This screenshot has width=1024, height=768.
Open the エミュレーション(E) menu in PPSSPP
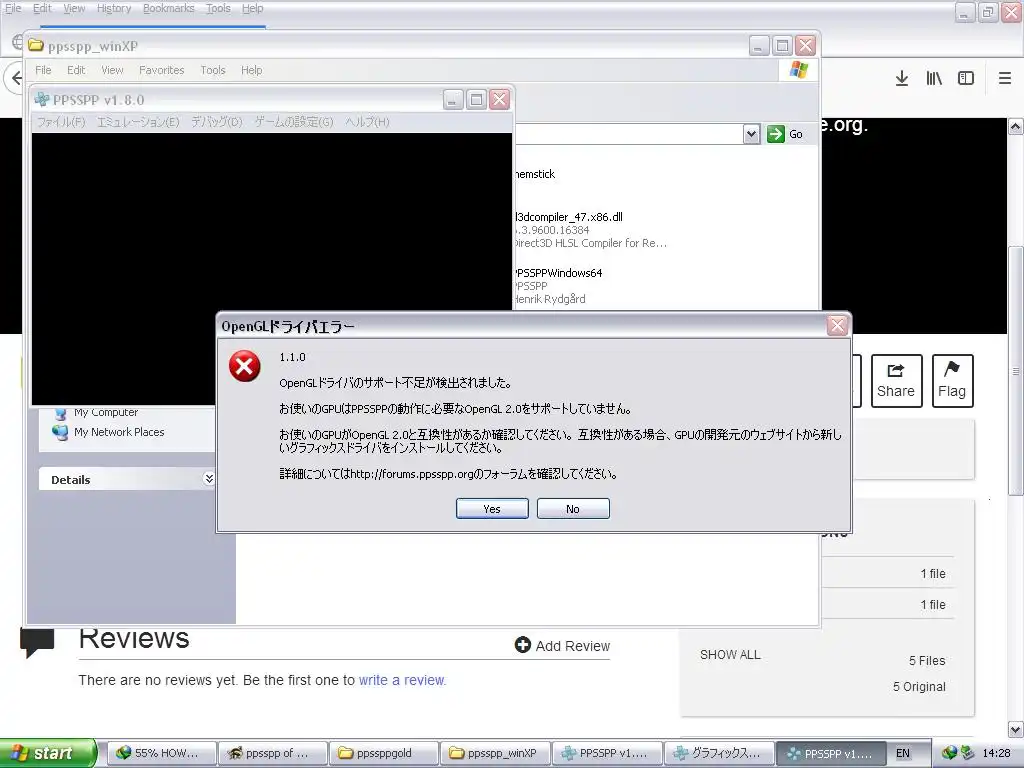[x=138, y=122]
